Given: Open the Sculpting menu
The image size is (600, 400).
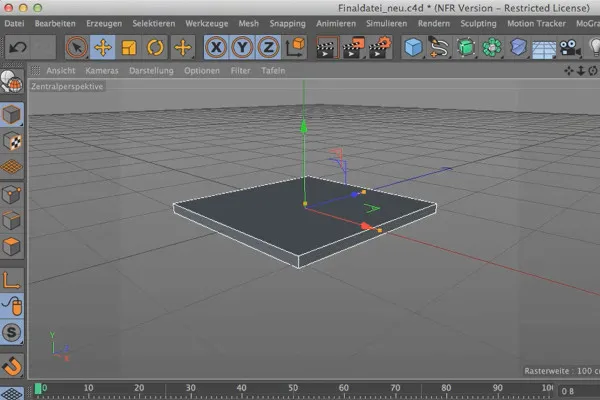Looking at the screenshot, I should 478,23.
